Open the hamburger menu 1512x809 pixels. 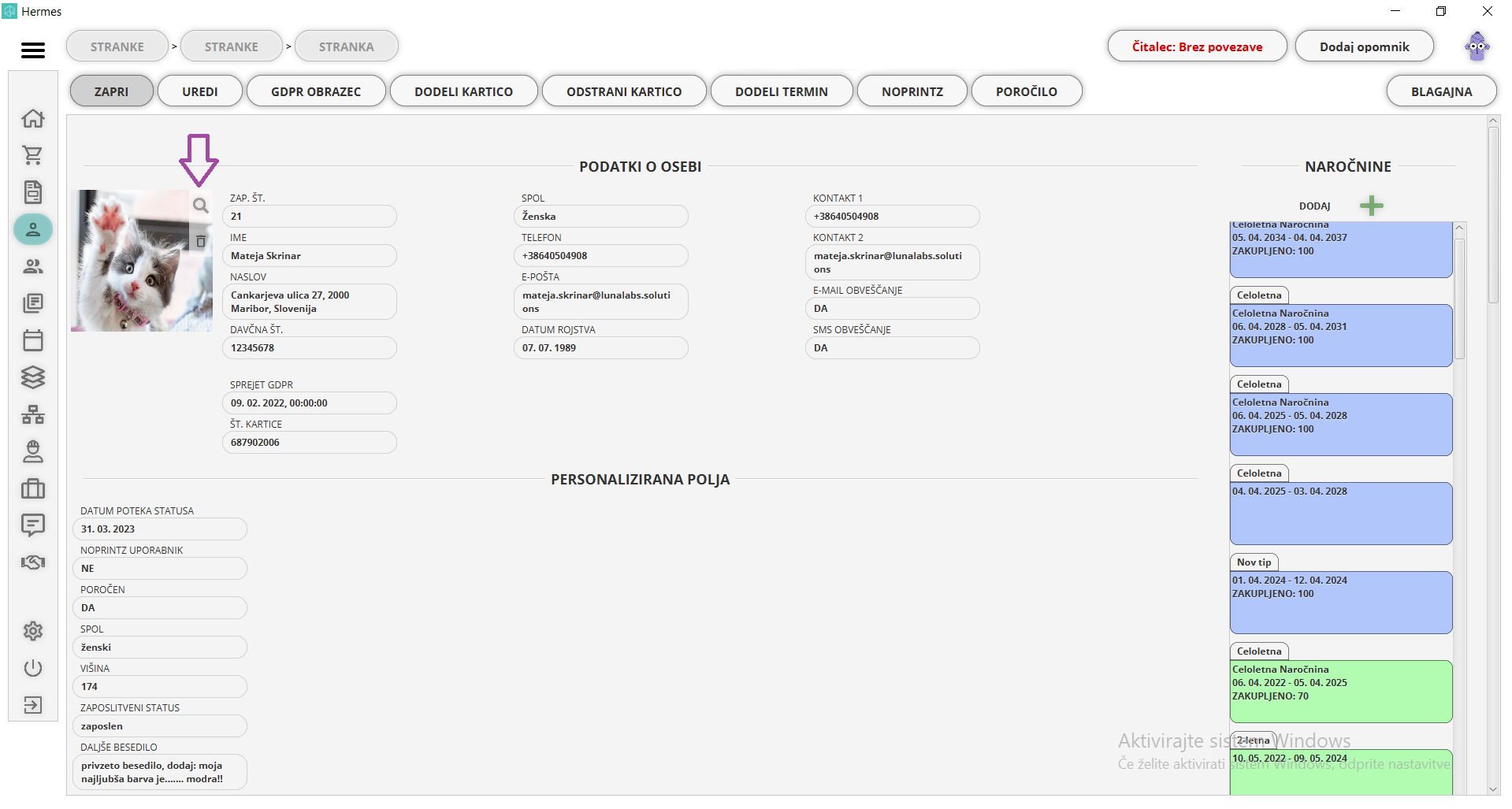32,50
